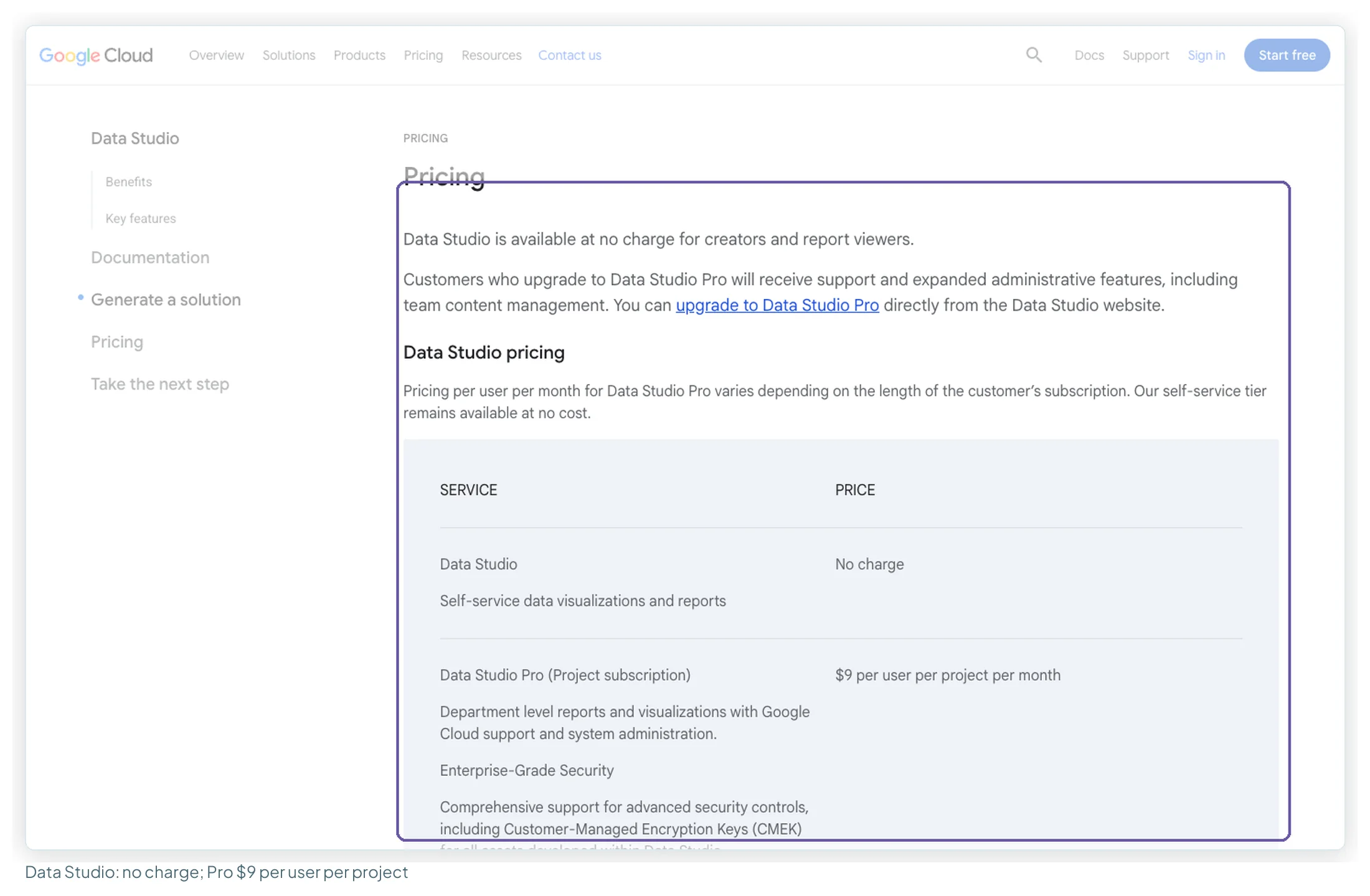Click the SERVICE column header
Viewport: 1370px width, 896px height.
[x=468, y=490]
